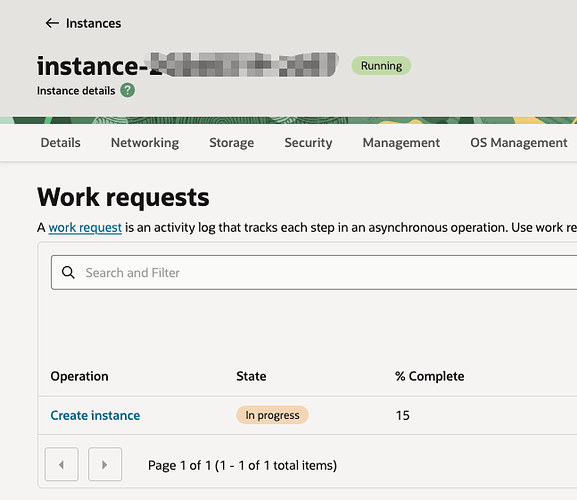
Task: Open the OS Management tab
Action: (x=518, y=143)
